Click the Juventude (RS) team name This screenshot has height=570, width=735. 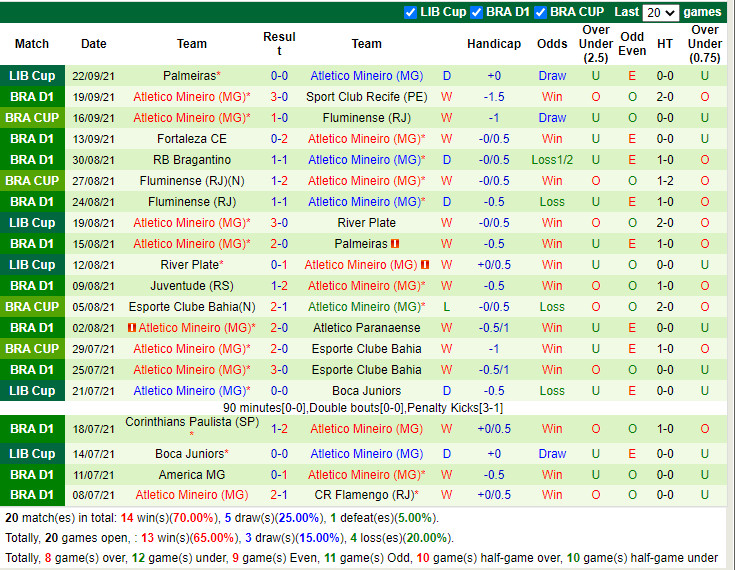click(191, 286)
